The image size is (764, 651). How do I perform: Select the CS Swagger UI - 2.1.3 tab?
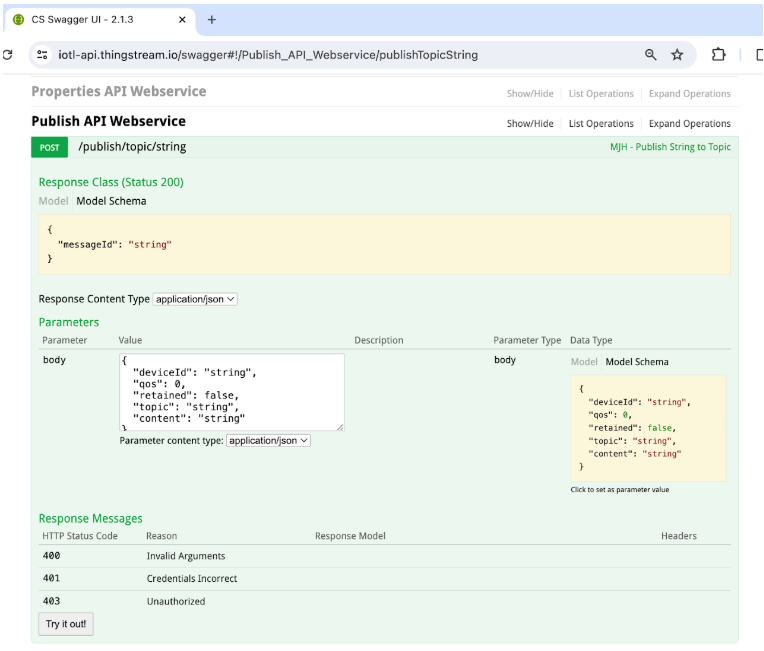[100, 19]
